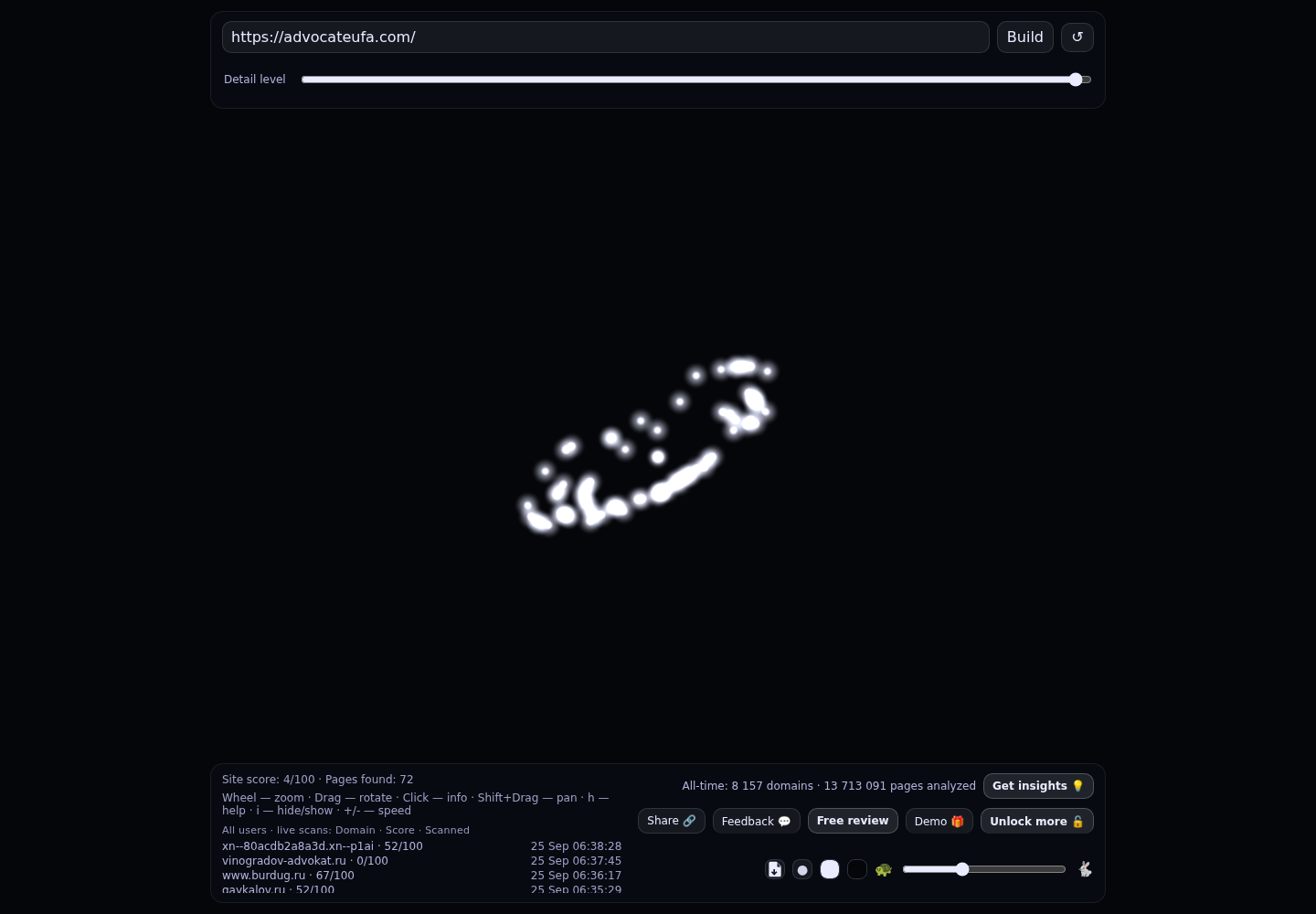Click the Build button

pyautogui.click(x=1025, y=37)
